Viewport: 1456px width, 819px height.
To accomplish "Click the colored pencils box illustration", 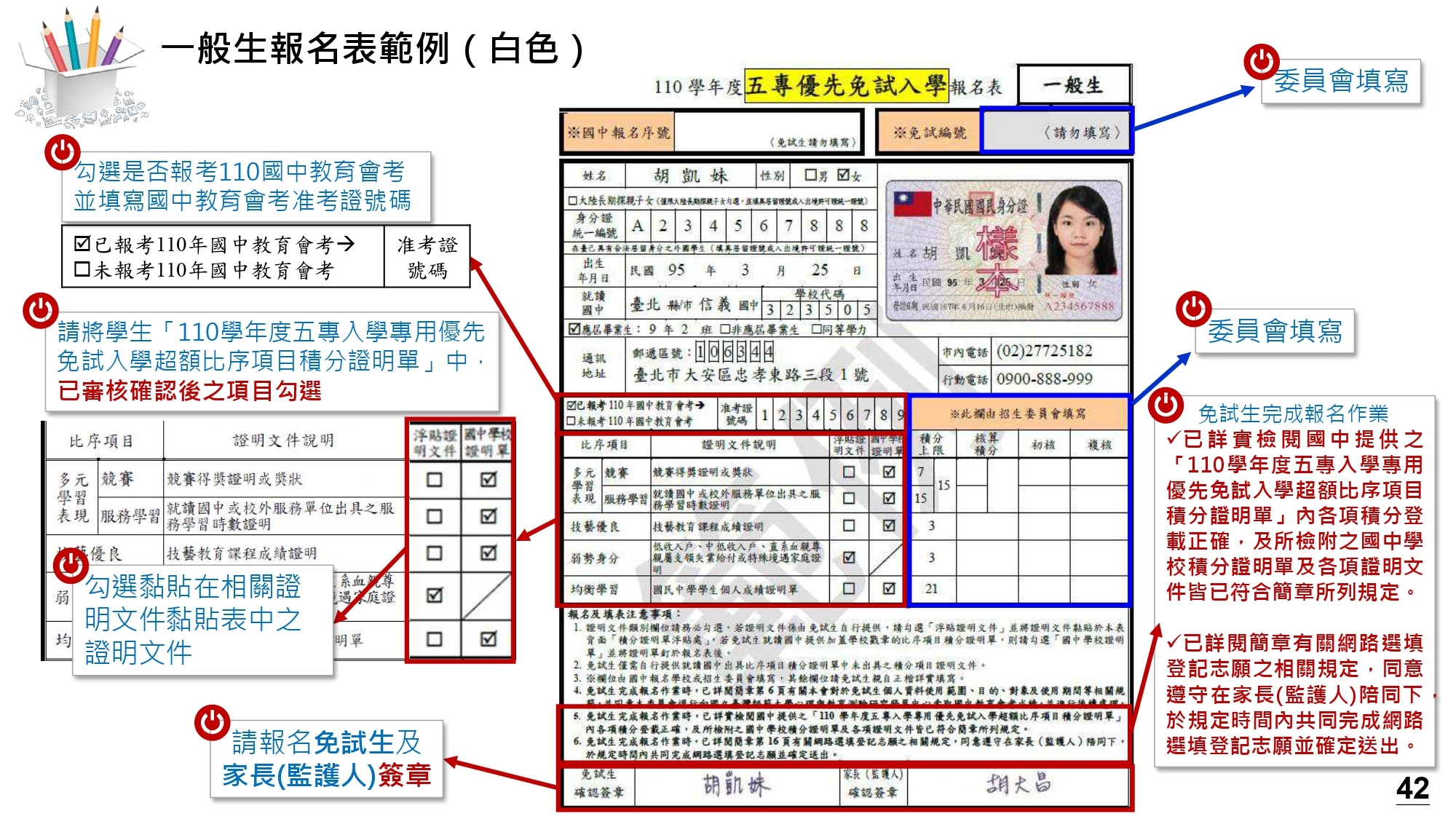I will click(x=82, y=69).
